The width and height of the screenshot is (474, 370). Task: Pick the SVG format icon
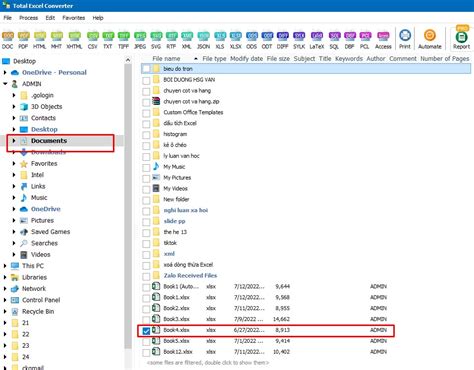tap(156, 40)
